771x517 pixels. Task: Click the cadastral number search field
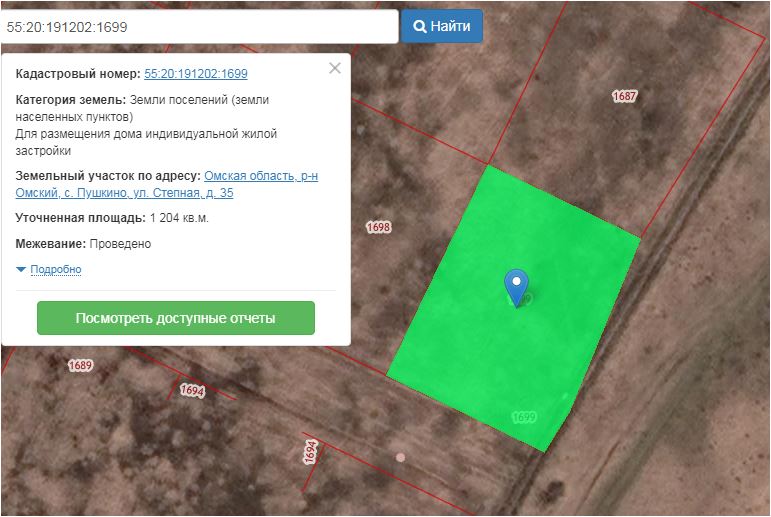(x=199, y=27)
